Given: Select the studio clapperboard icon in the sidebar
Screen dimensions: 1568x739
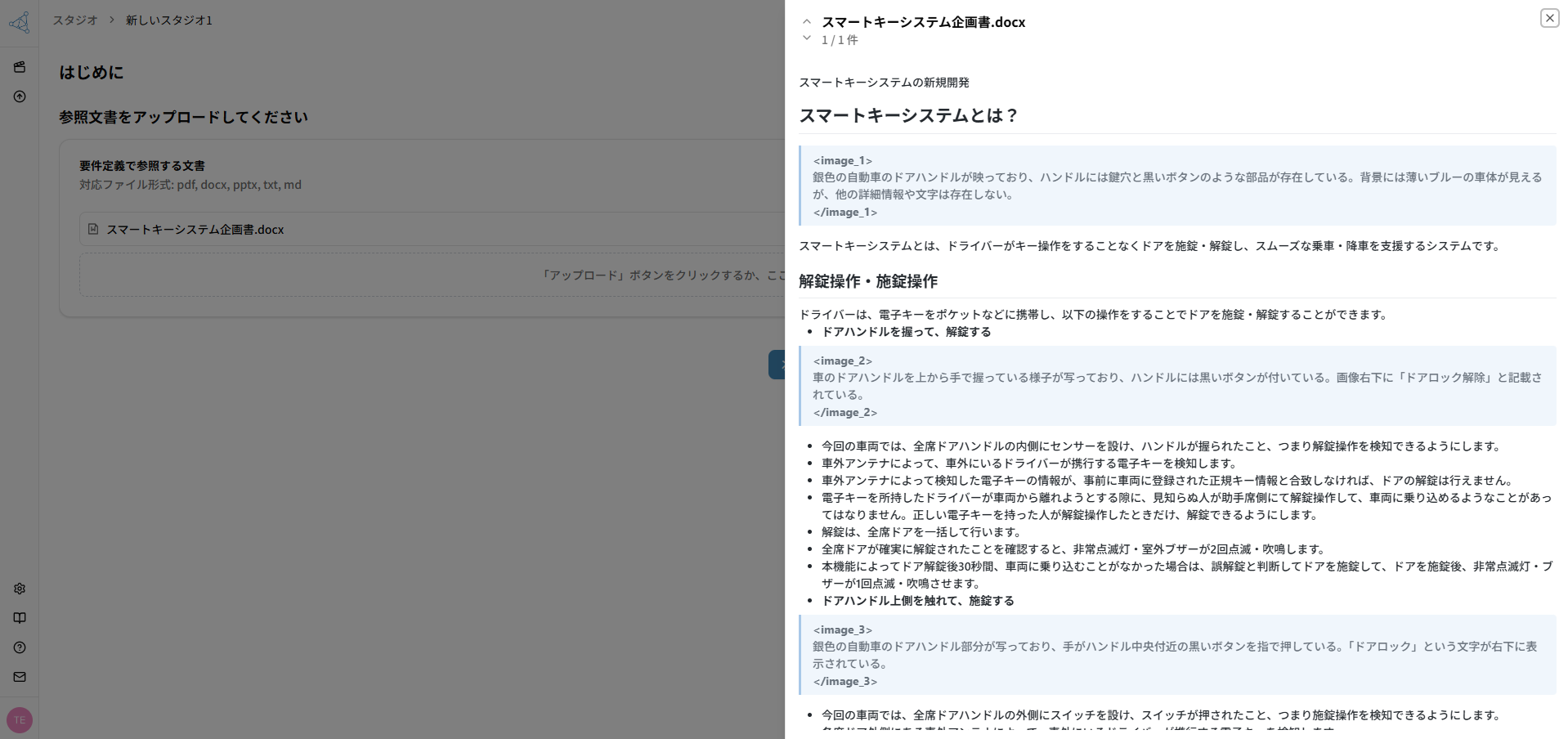Looking at the screenshot, I should click(x=20, y=67).
